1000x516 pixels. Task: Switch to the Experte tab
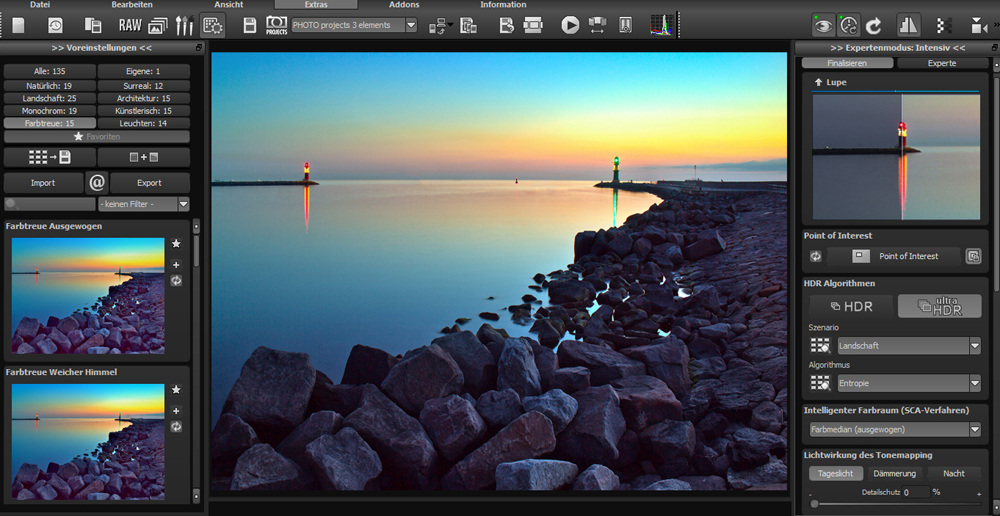click(941, 63)
